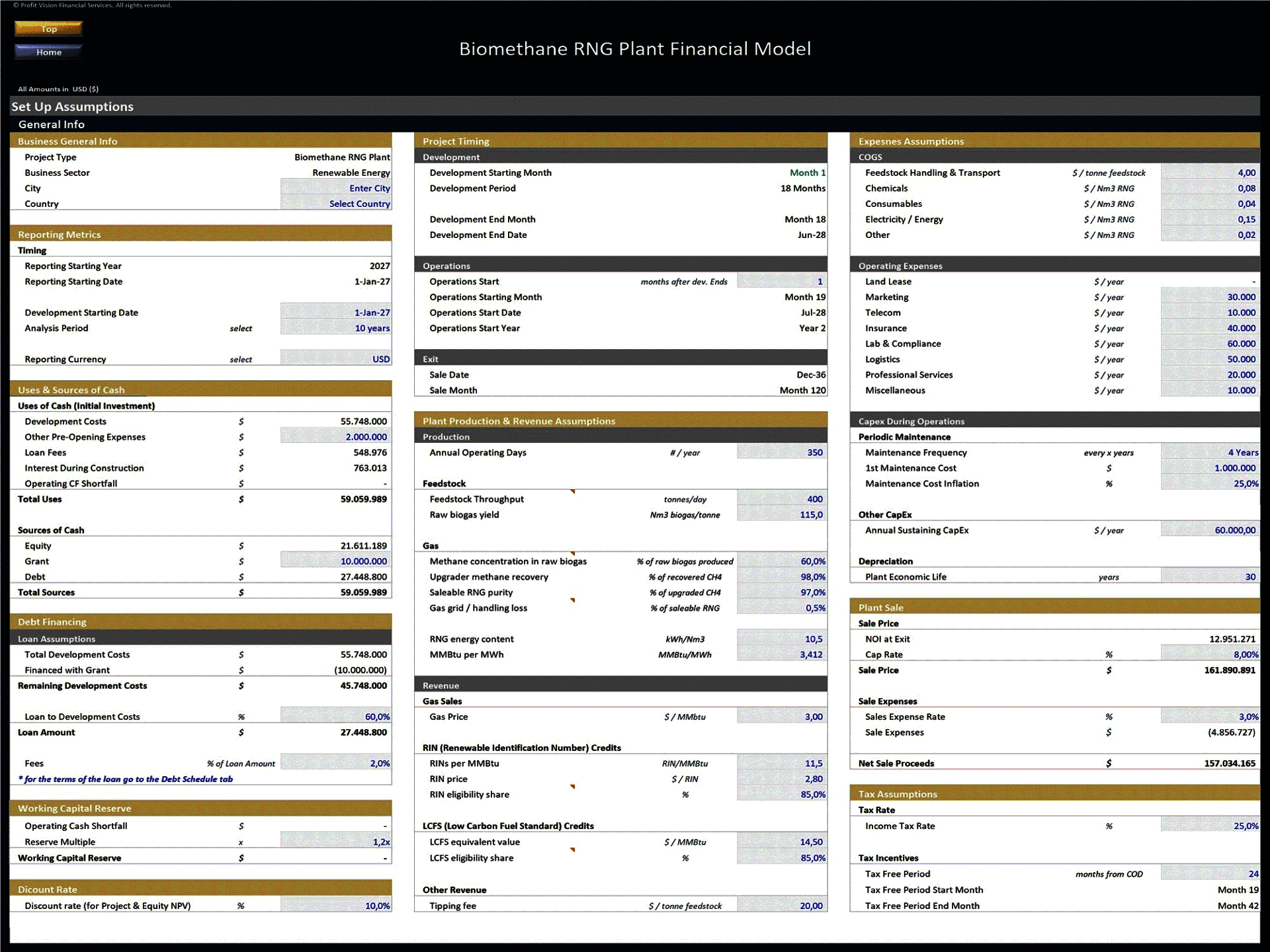Click the Logistics 50.000 expense cell

pos(1210,360)
